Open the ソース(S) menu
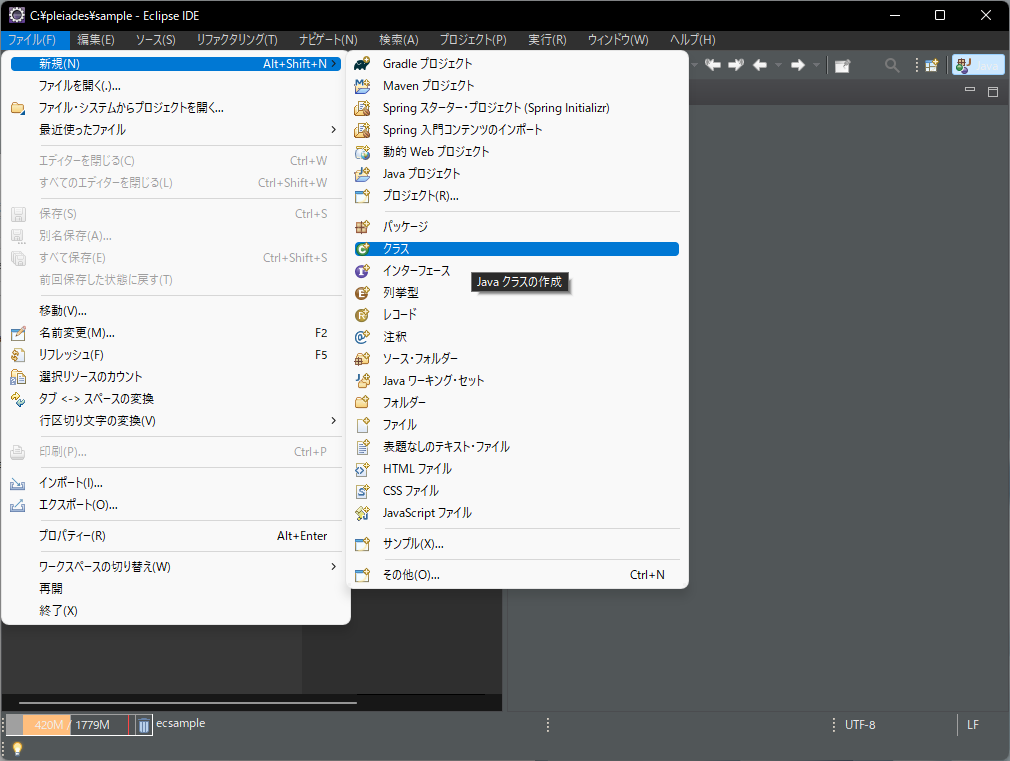Viewport: 1010px width, 761px height. [x=155, y=40]
